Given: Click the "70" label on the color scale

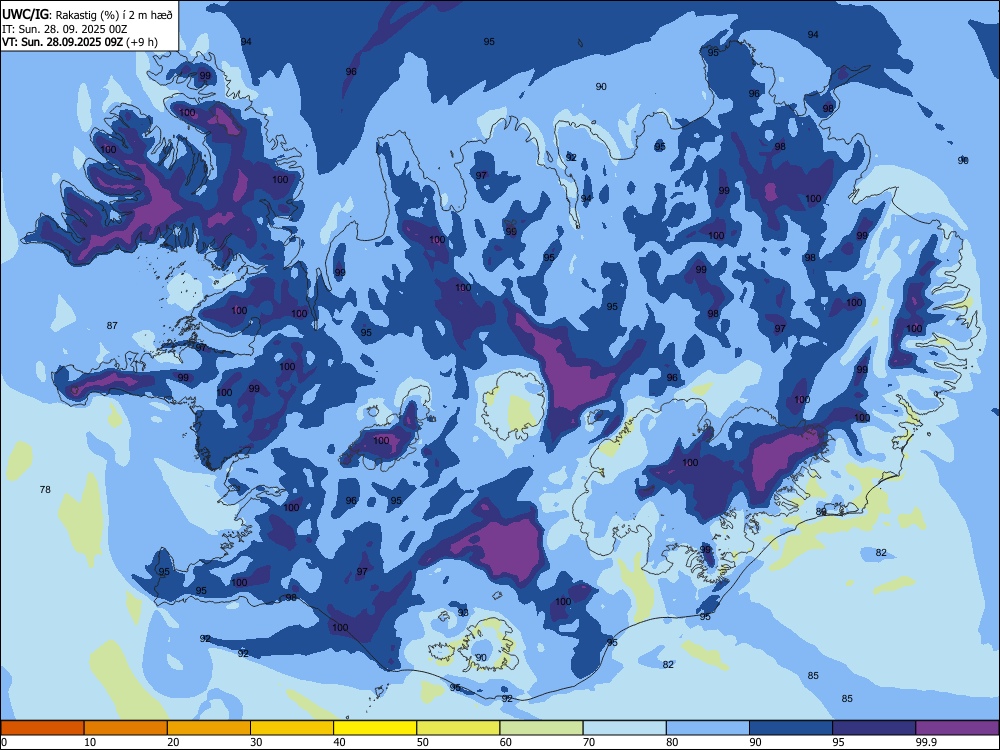Looking at the screenshot, I should 589,742.
